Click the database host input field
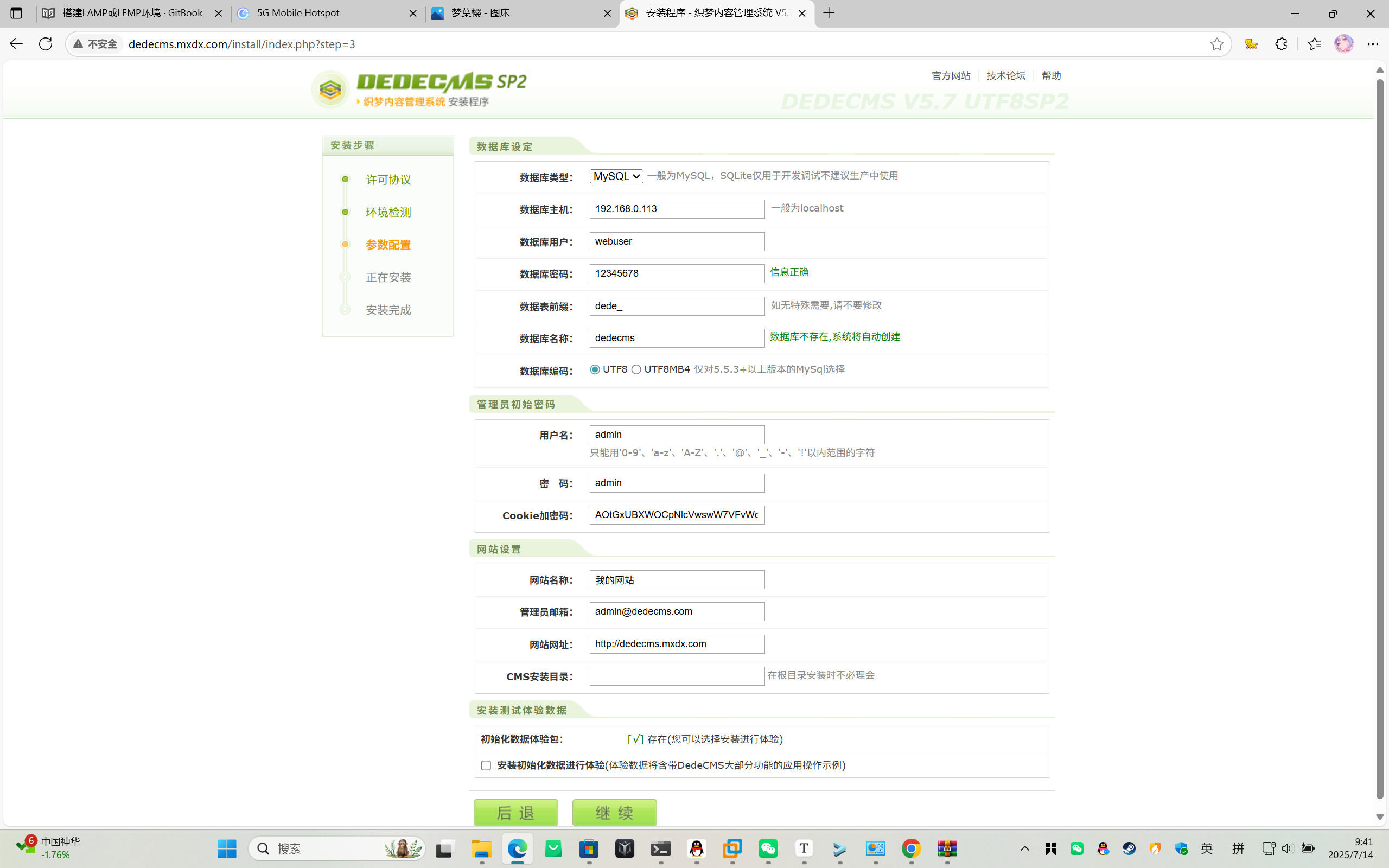Viewport: 1389px width, 868px height. coord(677,209)
